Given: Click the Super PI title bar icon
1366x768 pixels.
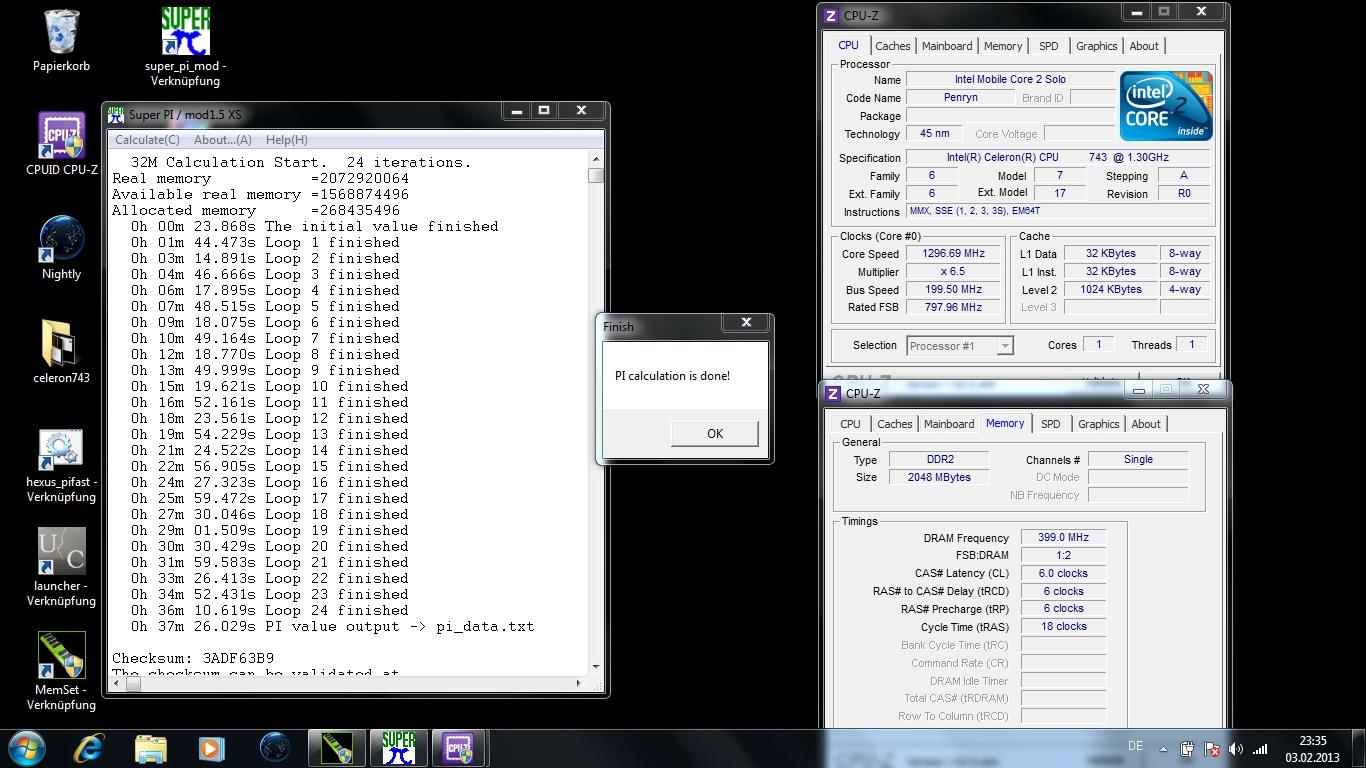Looking at the screenshot, I should [116, 114].
